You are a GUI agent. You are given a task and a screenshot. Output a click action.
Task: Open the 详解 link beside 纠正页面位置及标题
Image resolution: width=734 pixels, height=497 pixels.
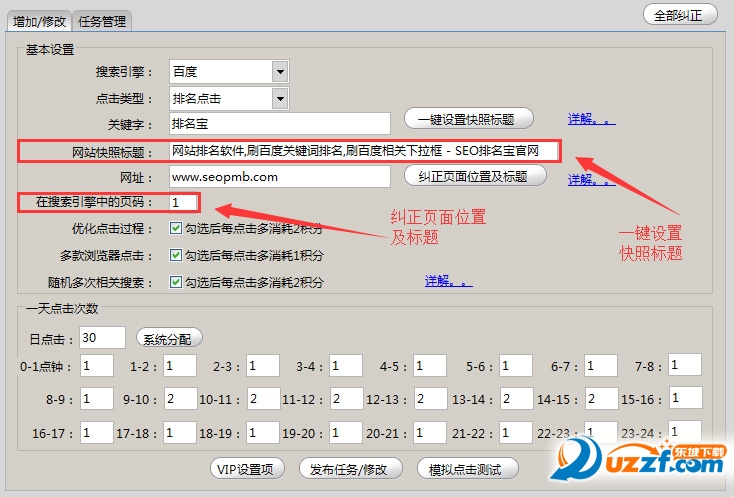pyautogui.click(x=591, y=180)
